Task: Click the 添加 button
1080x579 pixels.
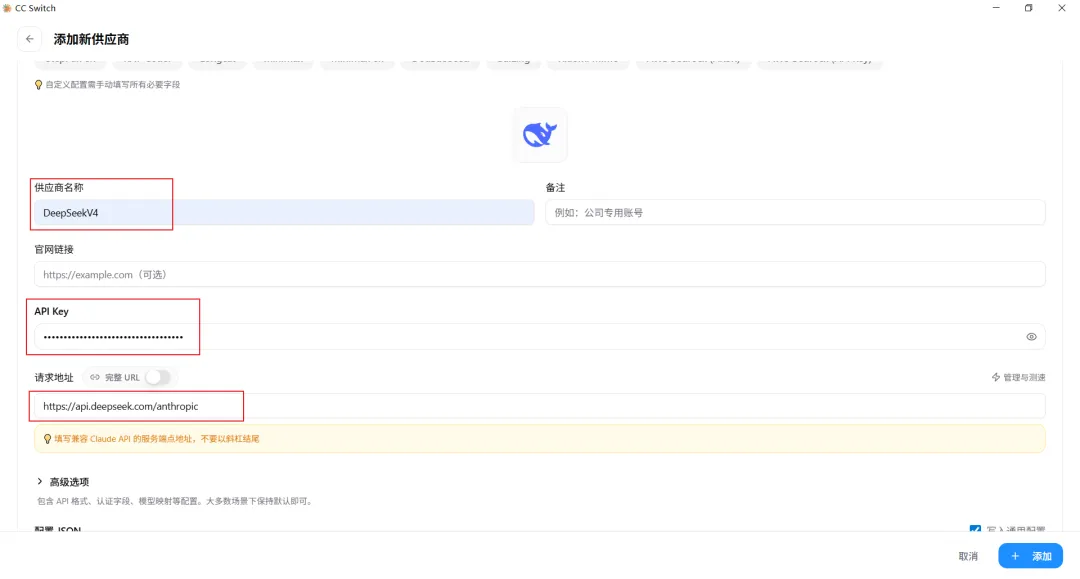Action: (x=1030, y=556)
